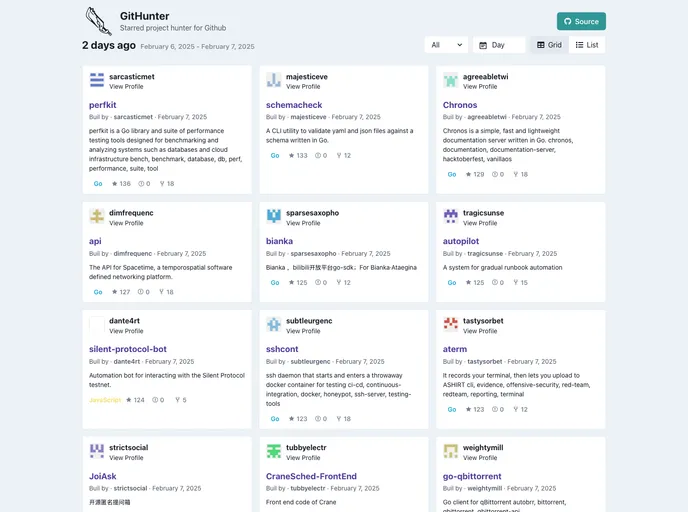Open the Day time range dropdown
This screenshot has width=688, height=512.
tap(499, 45)
